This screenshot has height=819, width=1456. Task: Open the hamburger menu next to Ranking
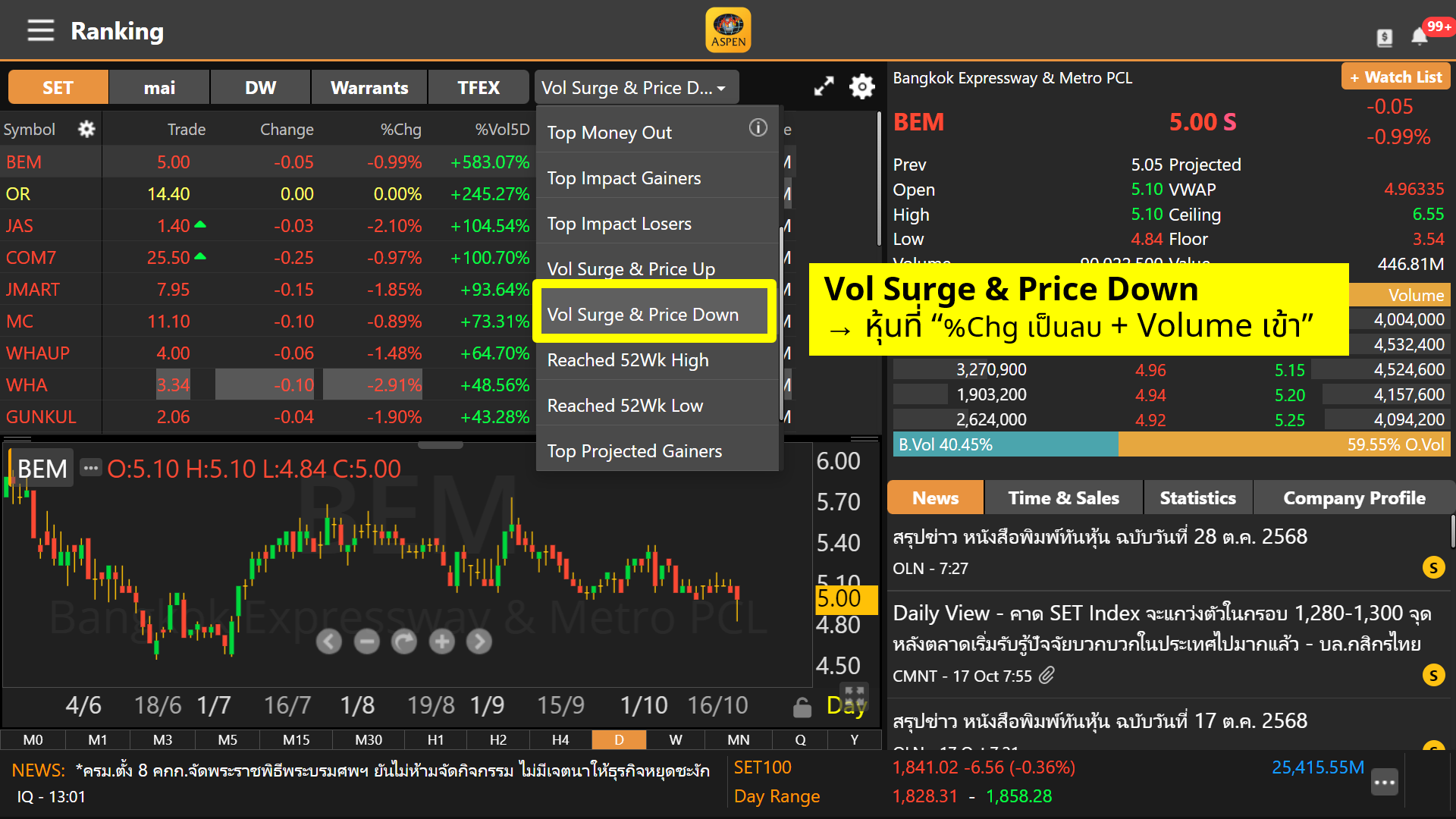click(x=40, y=30)
